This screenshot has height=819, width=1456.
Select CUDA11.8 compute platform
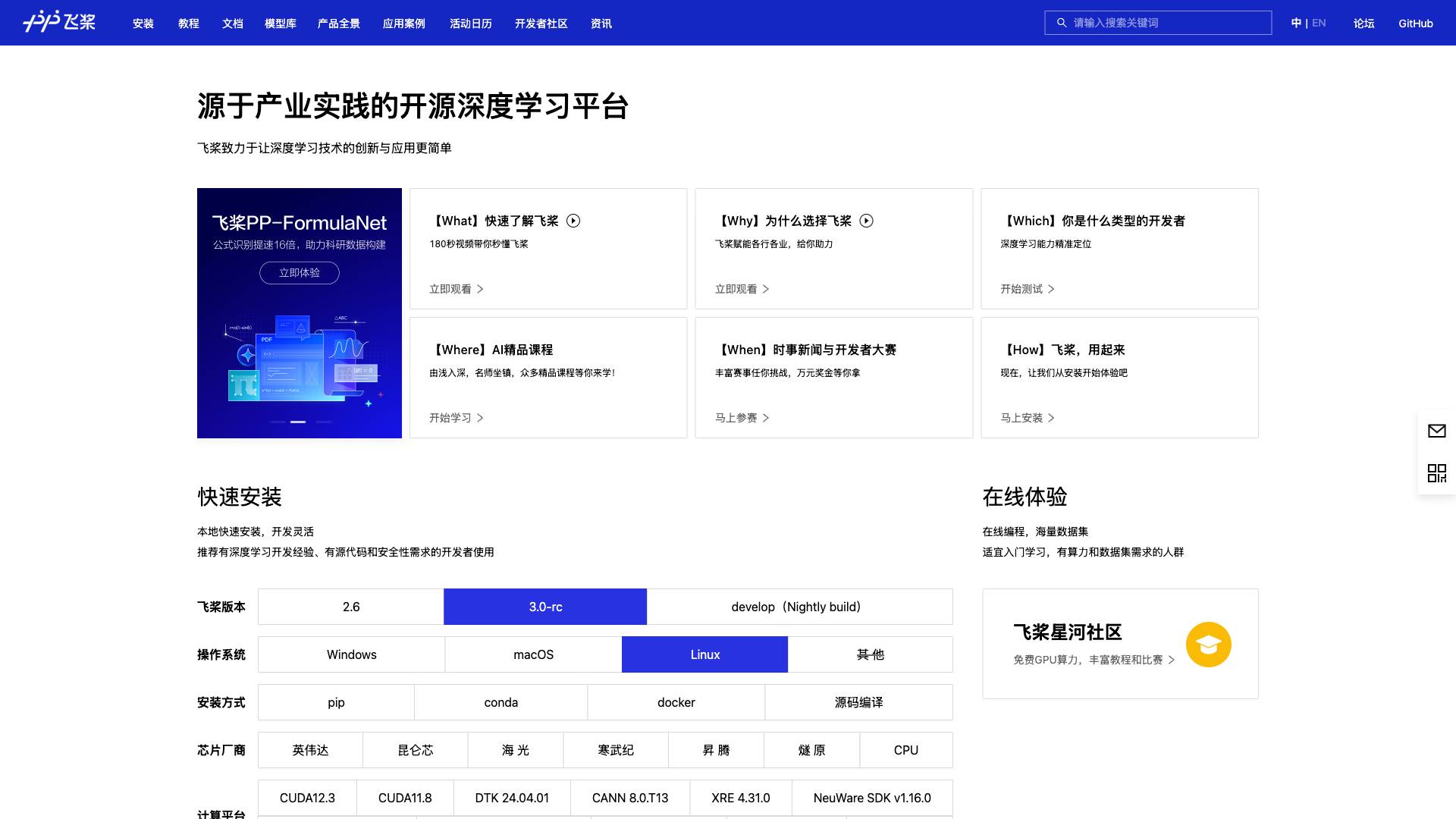[405, 798]
